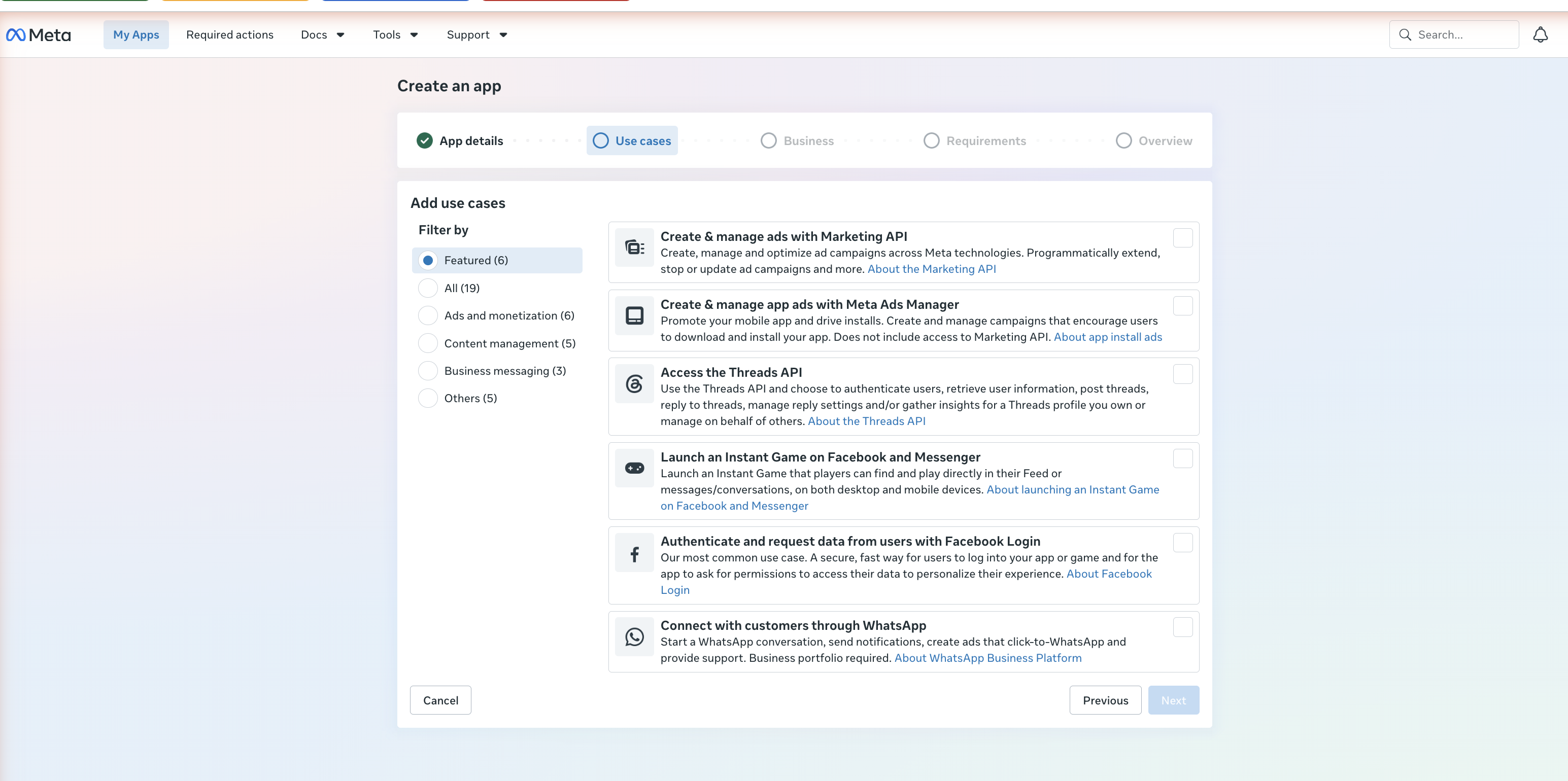
Task: Expand the Tools dropdown menu
Action: (395, 34)
